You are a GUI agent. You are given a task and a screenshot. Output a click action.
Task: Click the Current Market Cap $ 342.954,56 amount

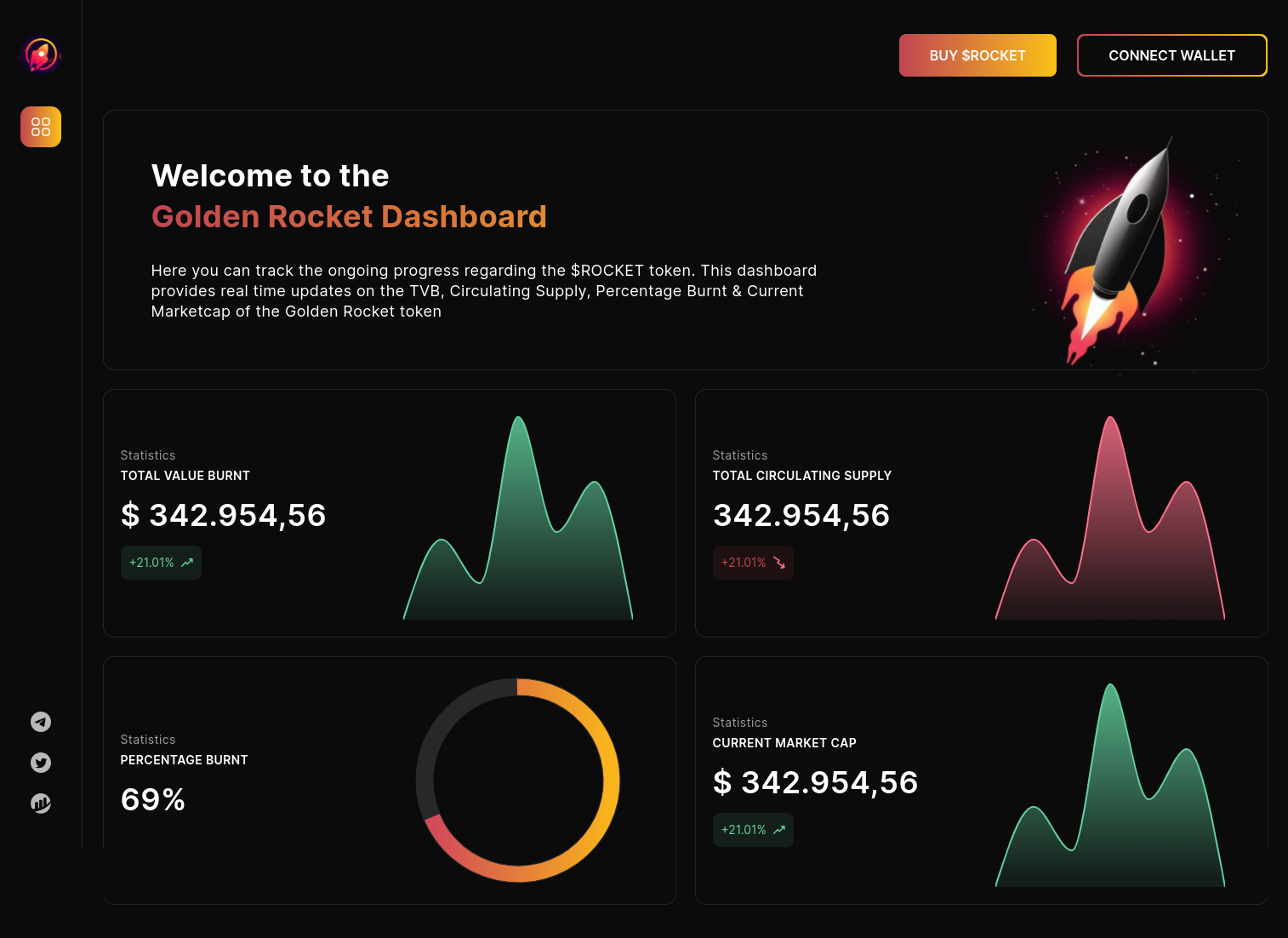(816, 782)
